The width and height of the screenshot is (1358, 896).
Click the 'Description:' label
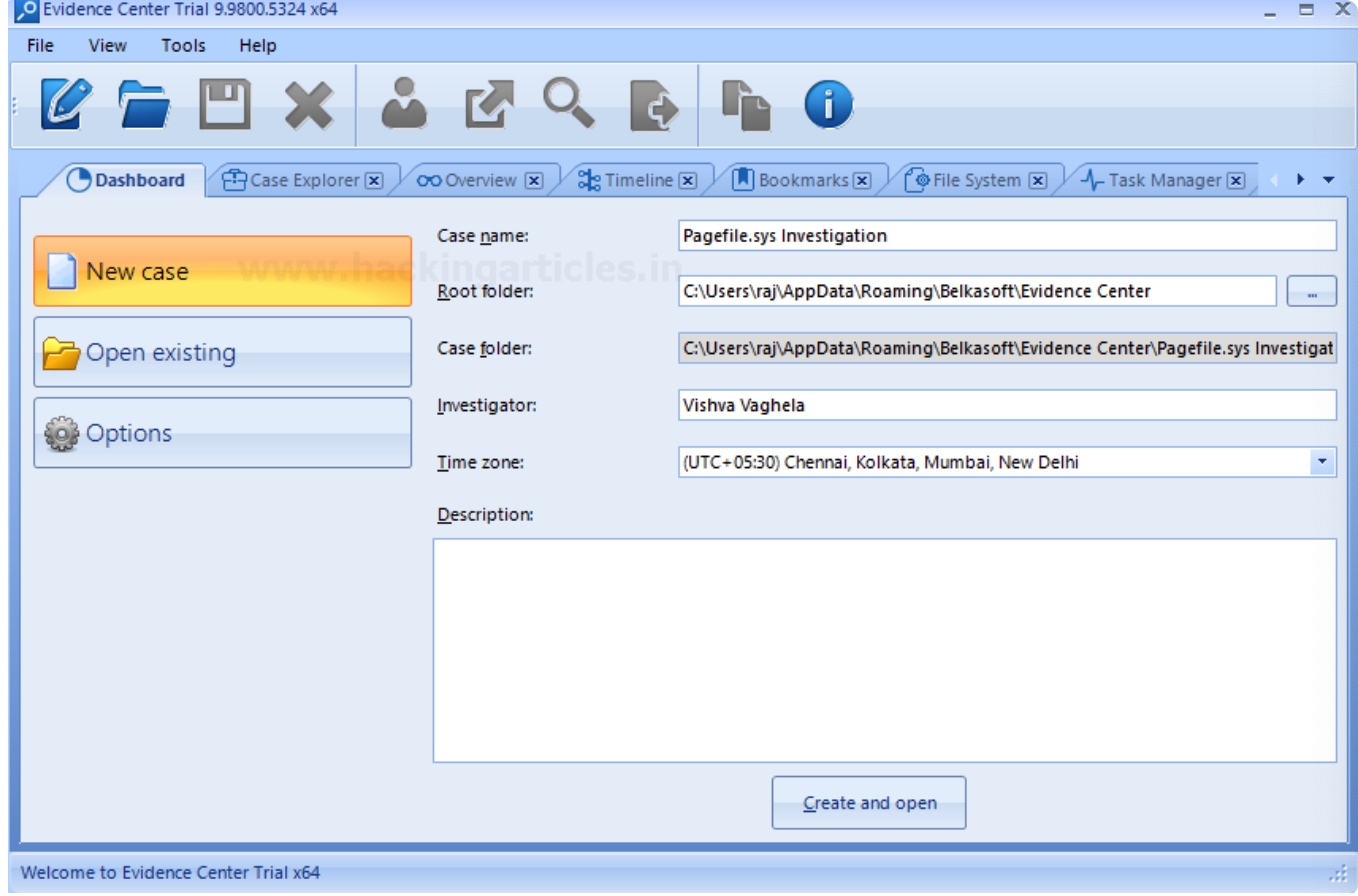pyautogui.click(x=485, y=515)
